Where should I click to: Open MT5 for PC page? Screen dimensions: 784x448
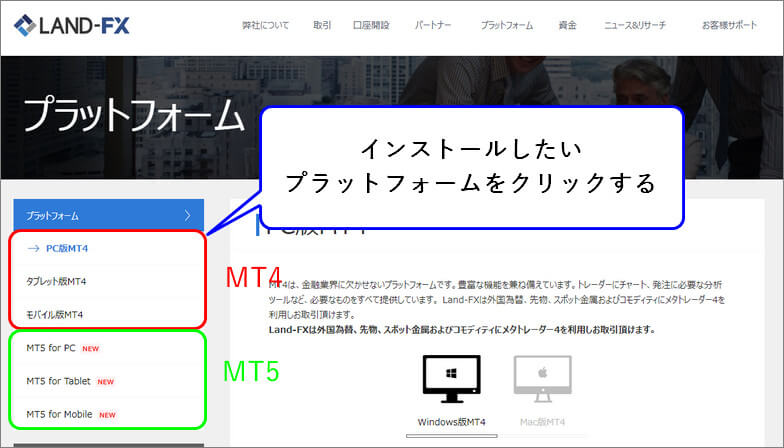[x=51, y=348]
